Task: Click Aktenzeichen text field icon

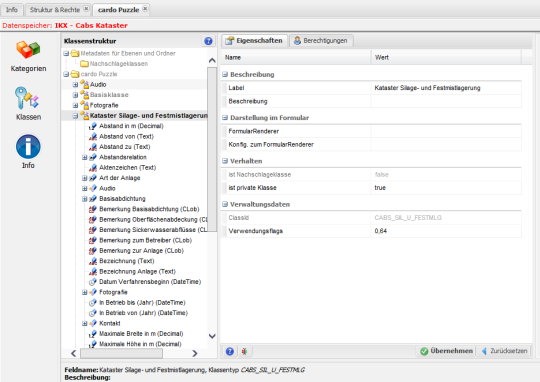Action: click(x=93, y=168)
